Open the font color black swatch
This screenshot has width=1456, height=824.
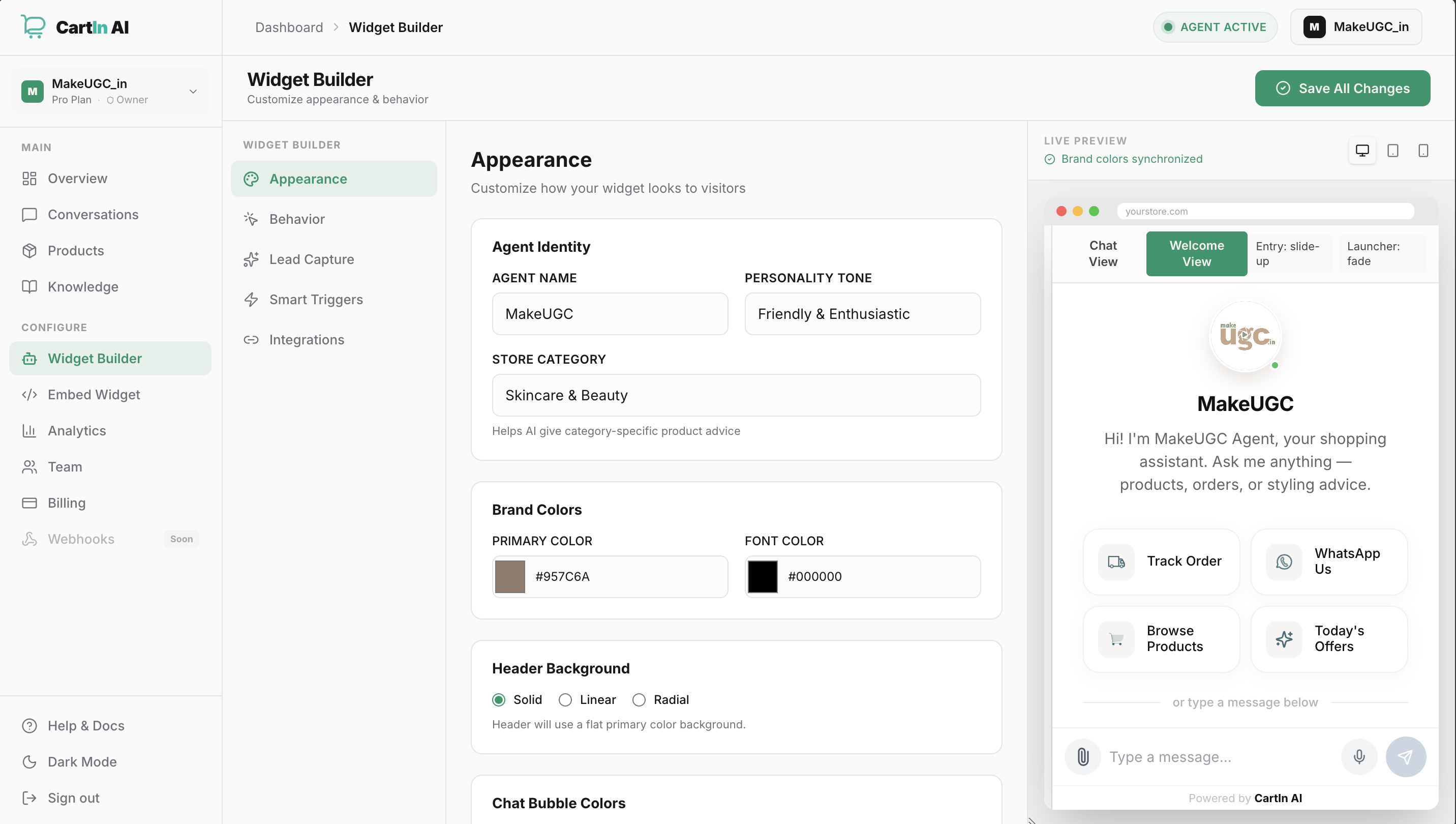click(x=763, y=577)
